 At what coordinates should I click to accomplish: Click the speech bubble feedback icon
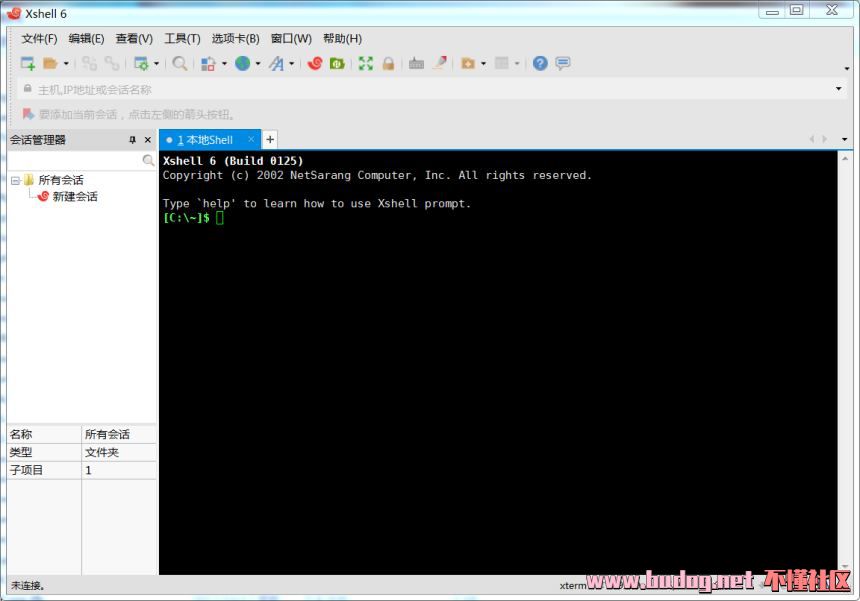coord(563,63)
